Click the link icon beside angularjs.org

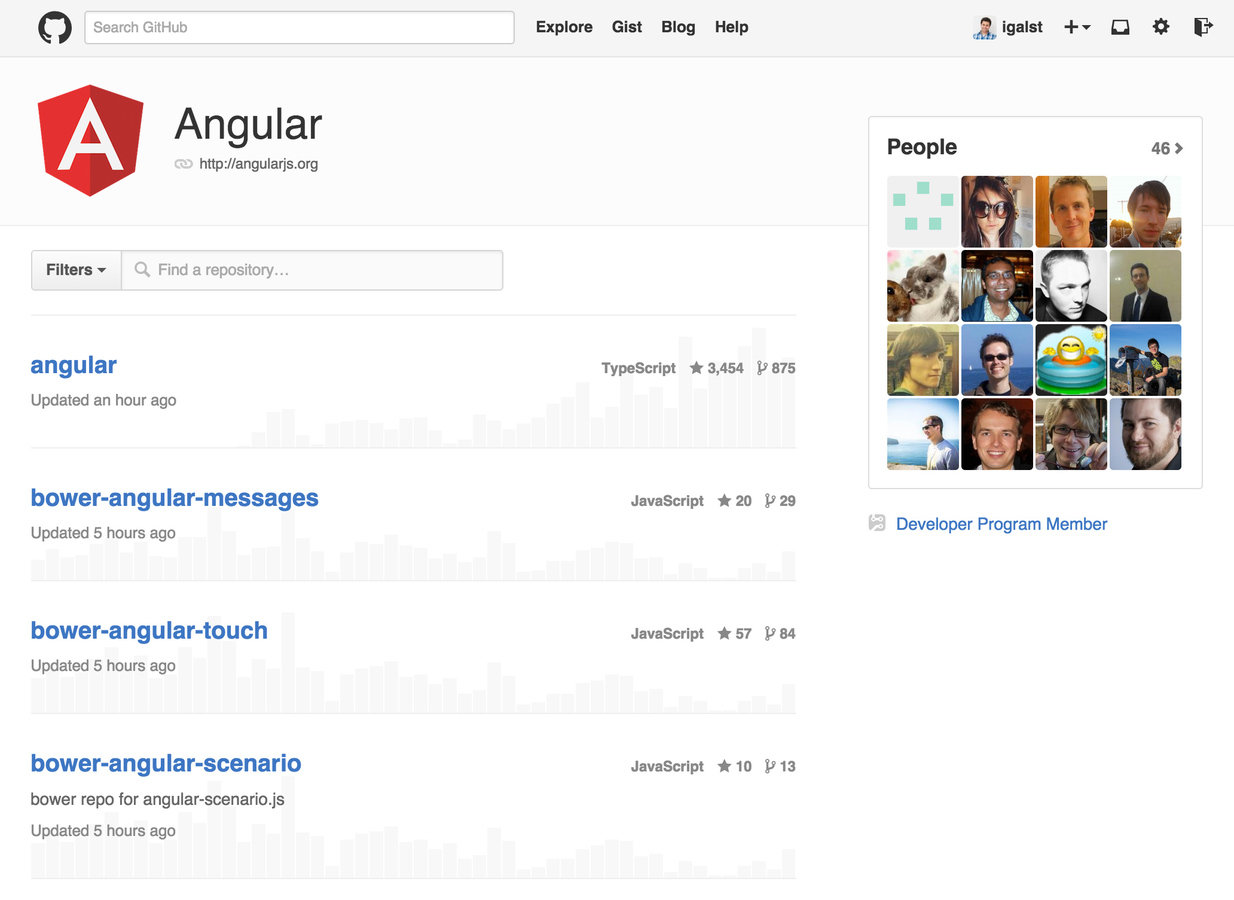(x=183, y=164)
